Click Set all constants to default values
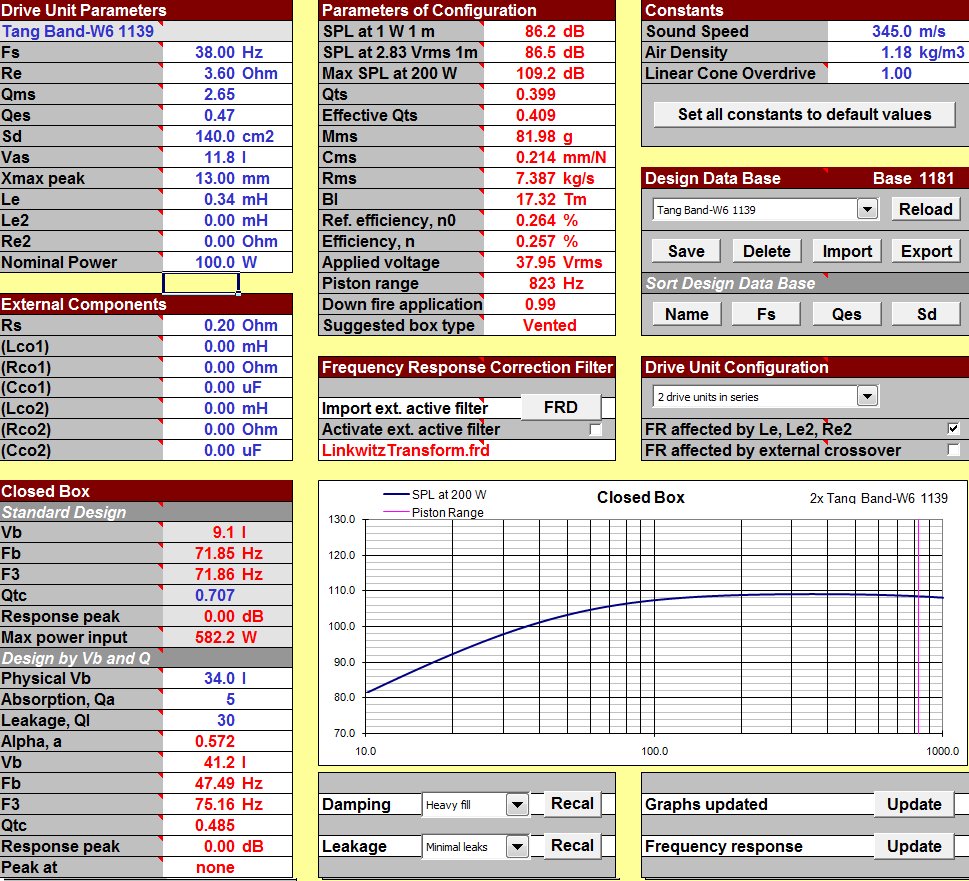969x881 pixels. [804, 114]
